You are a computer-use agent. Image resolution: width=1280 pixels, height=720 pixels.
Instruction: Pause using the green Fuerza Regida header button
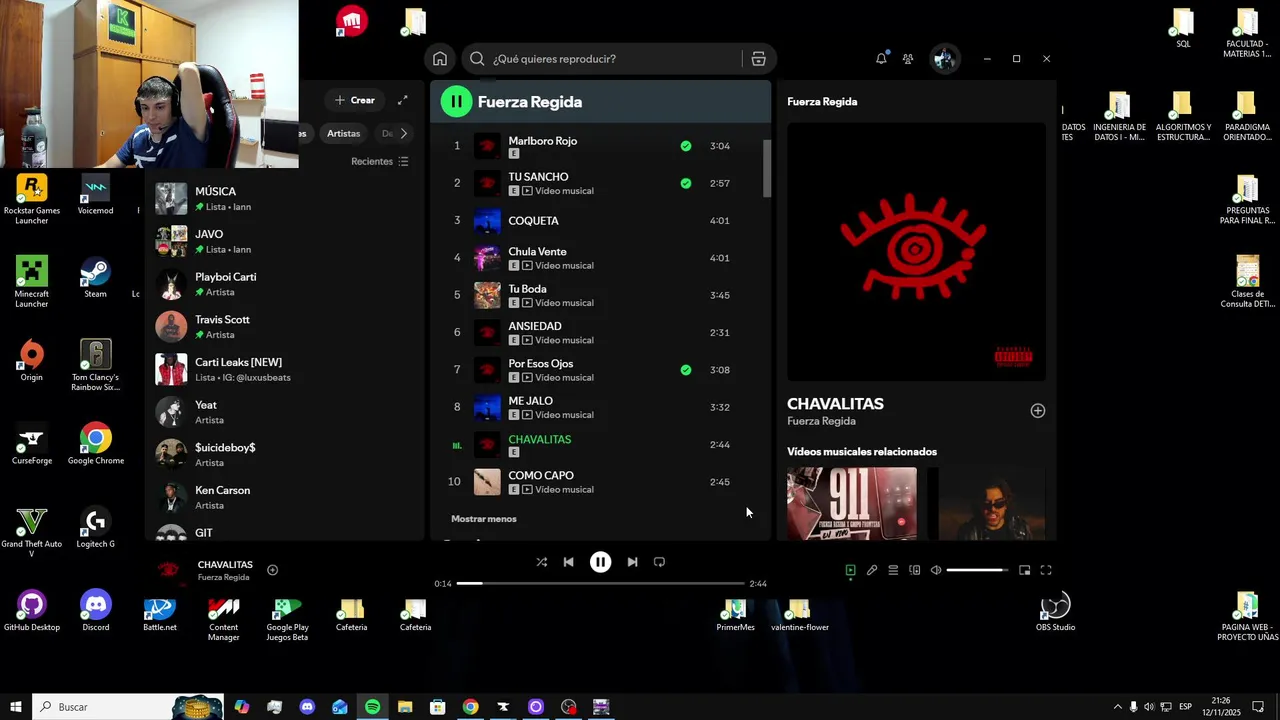pos(456,101)
